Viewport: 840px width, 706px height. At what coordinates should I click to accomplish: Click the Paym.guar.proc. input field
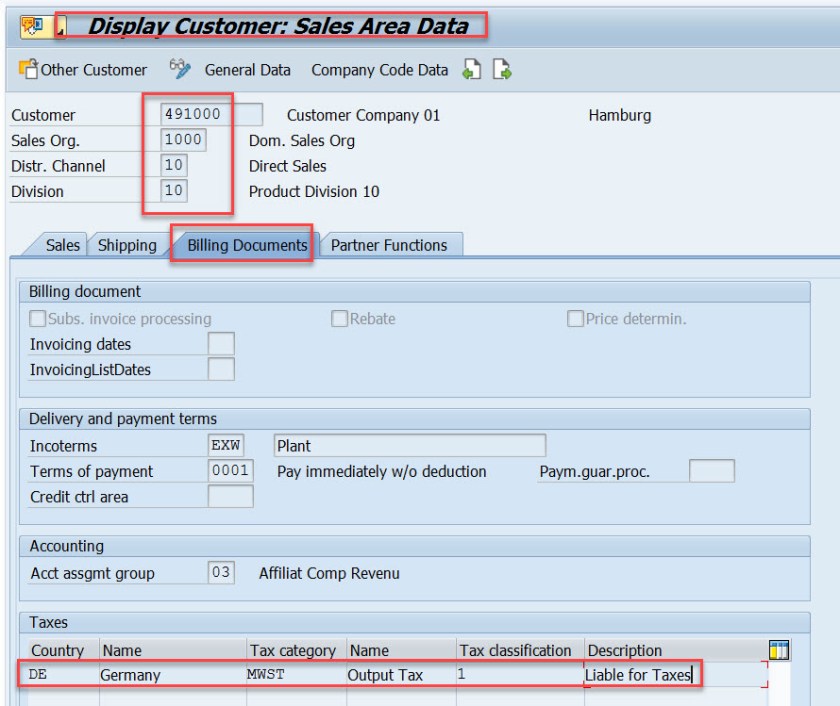711,471
